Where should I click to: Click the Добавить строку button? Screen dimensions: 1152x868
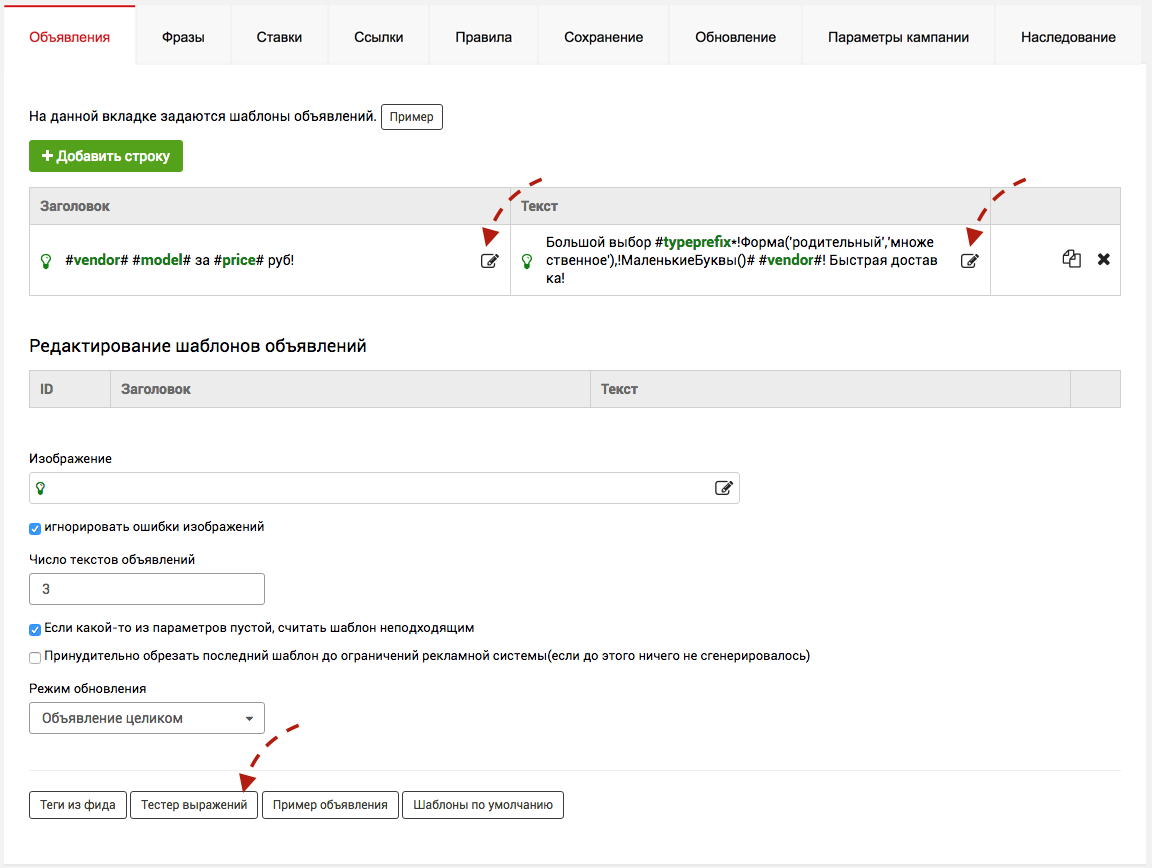[x=106, y=156]
